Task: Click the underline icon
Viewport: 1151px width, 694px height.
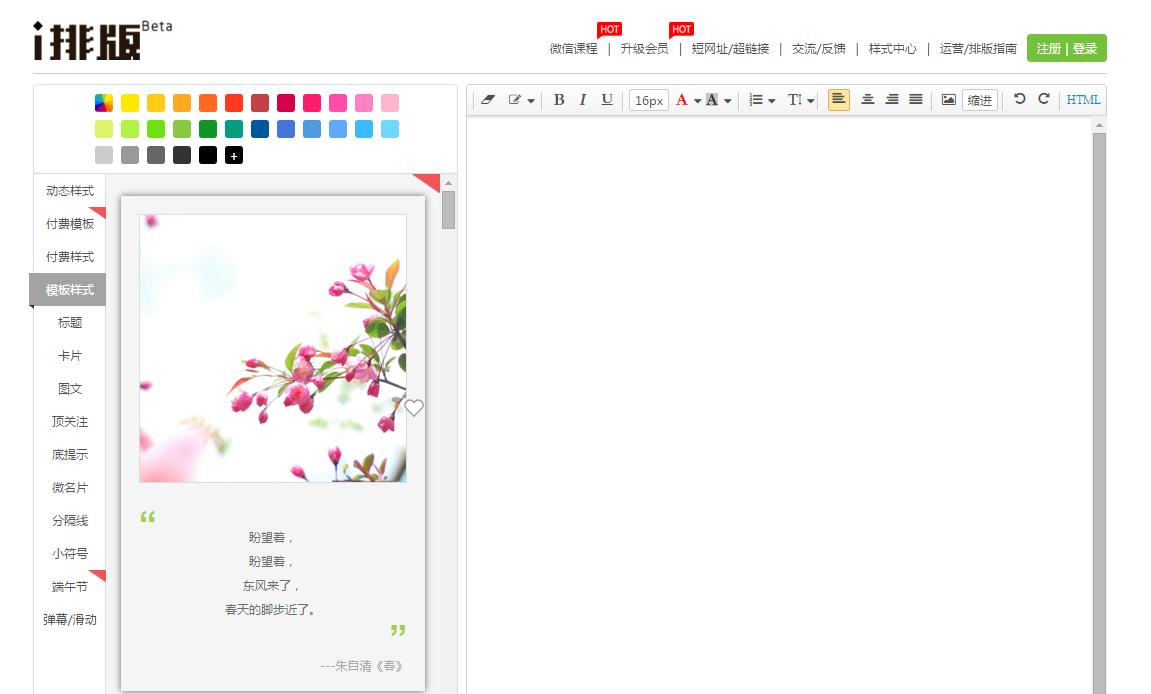Action: click(607, 100)
